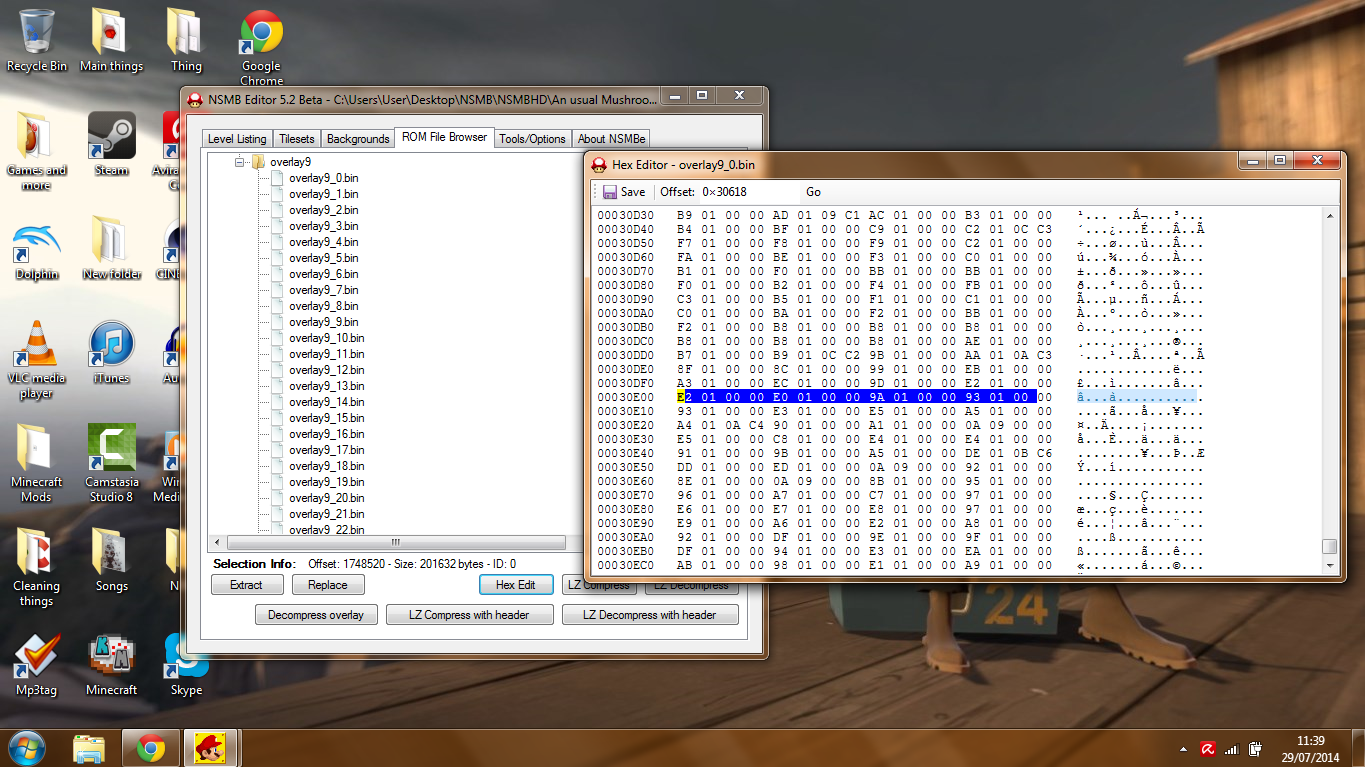Select overlay9_3.bin in file tree
The width and height of the screenshot is (1365, 767).
coord(323,226)
